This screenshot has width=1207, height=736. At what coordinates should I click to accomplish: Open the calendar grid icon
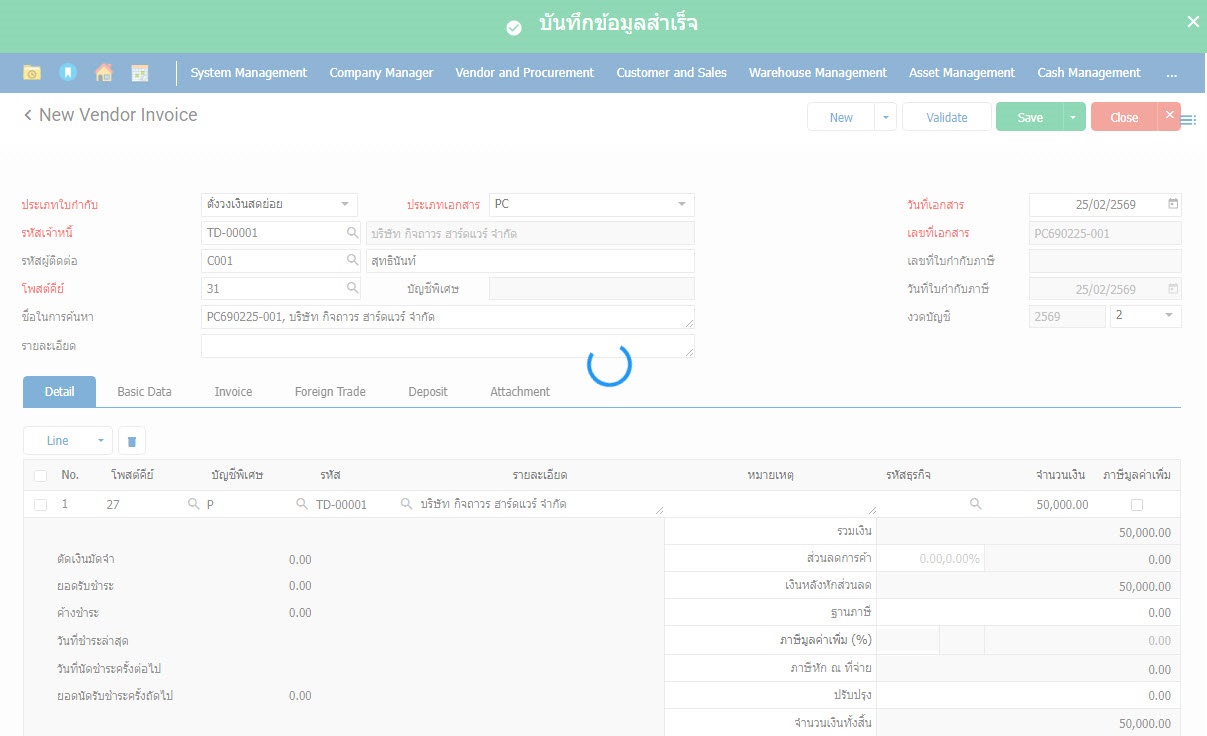pos(140,73)
